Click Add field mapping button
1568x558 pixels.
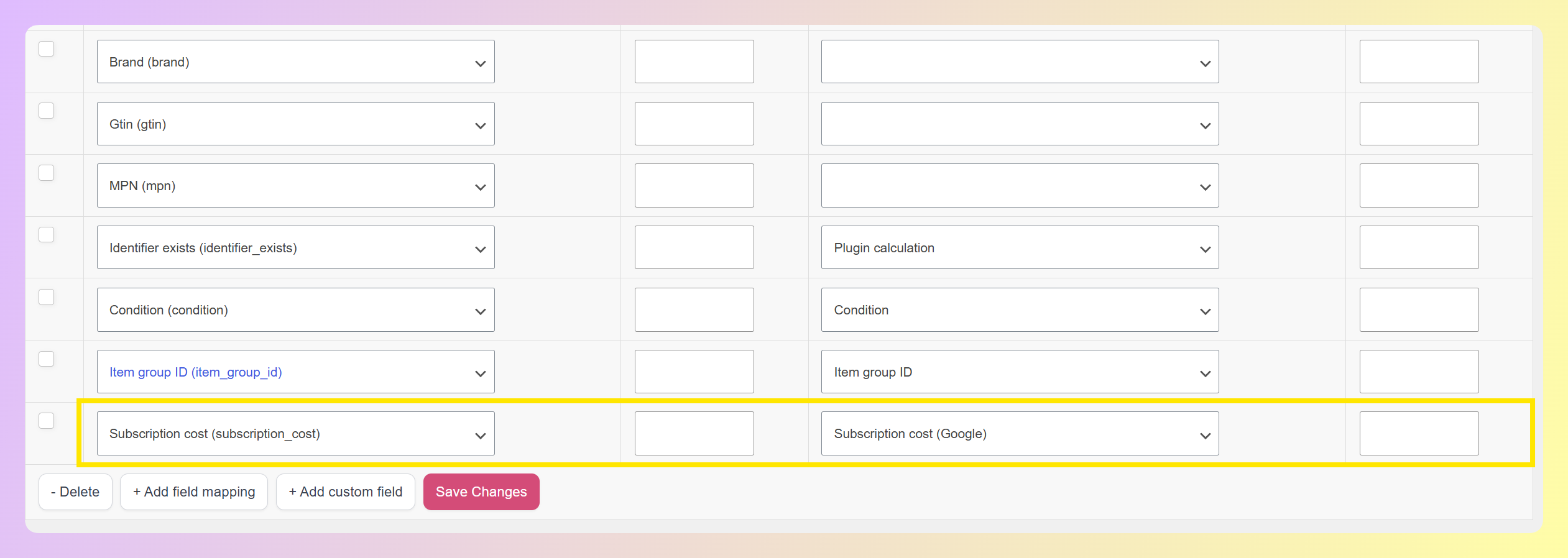click(194, 492)
